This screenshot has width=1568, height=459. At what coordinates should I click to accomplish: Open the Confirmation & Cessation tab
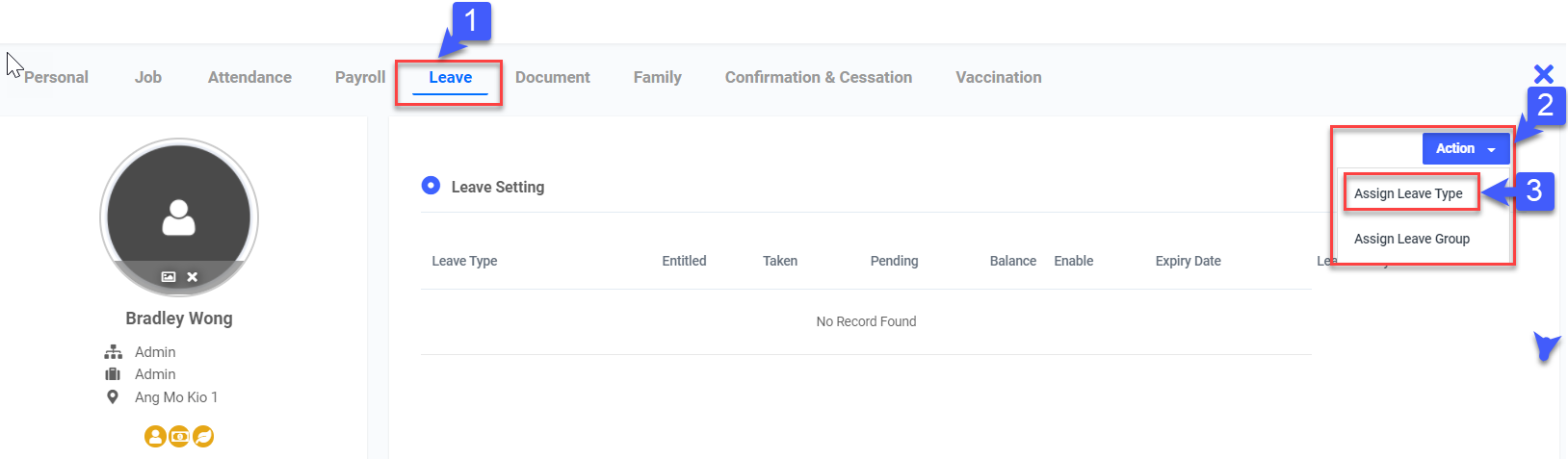pos(818,78)
